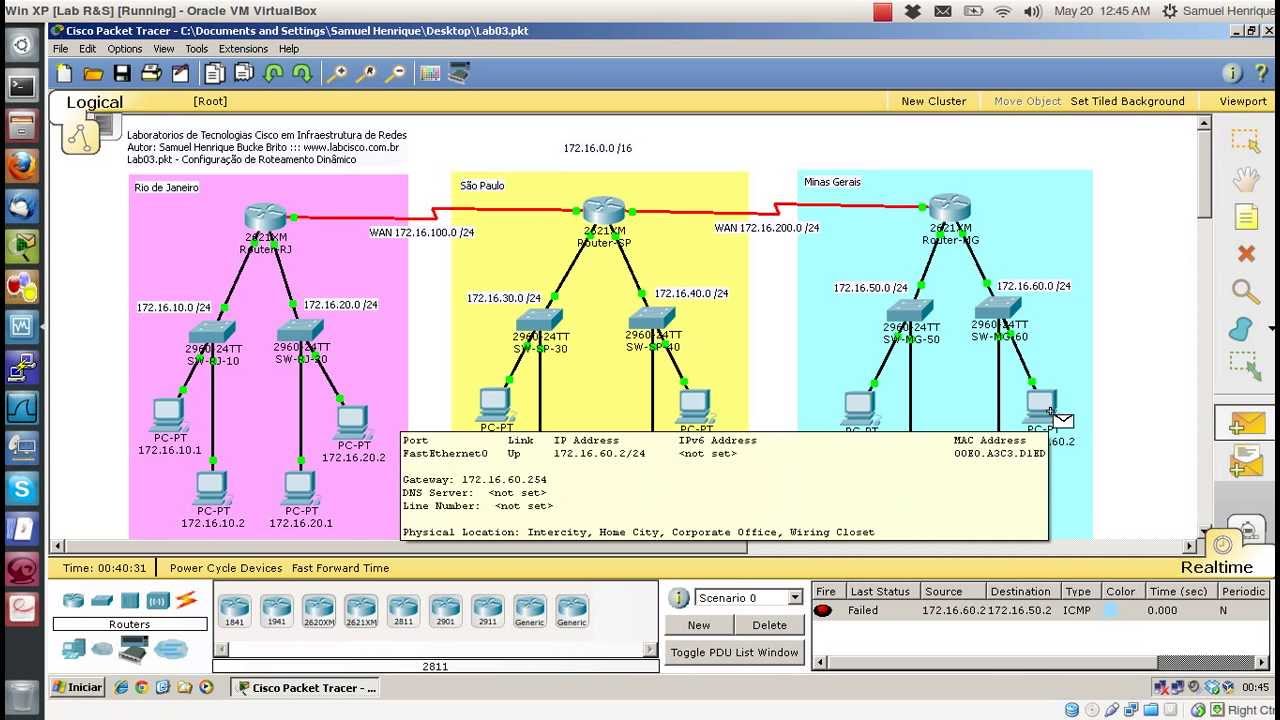Select the Draw Polygon shape tool
1280x720 pixels.
[x=1241, y=328]
